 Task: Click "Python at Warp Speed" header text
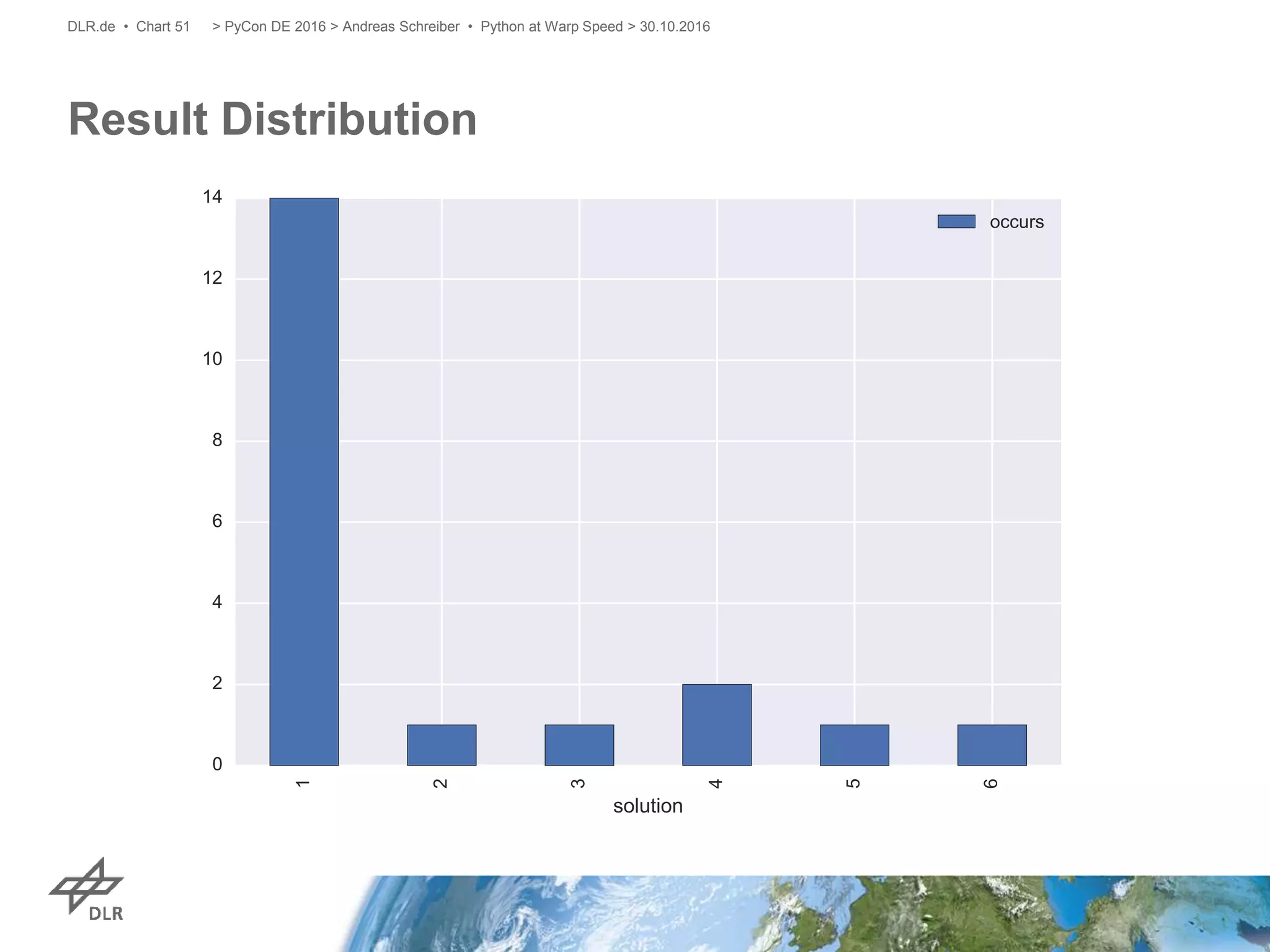coord(551,27)
